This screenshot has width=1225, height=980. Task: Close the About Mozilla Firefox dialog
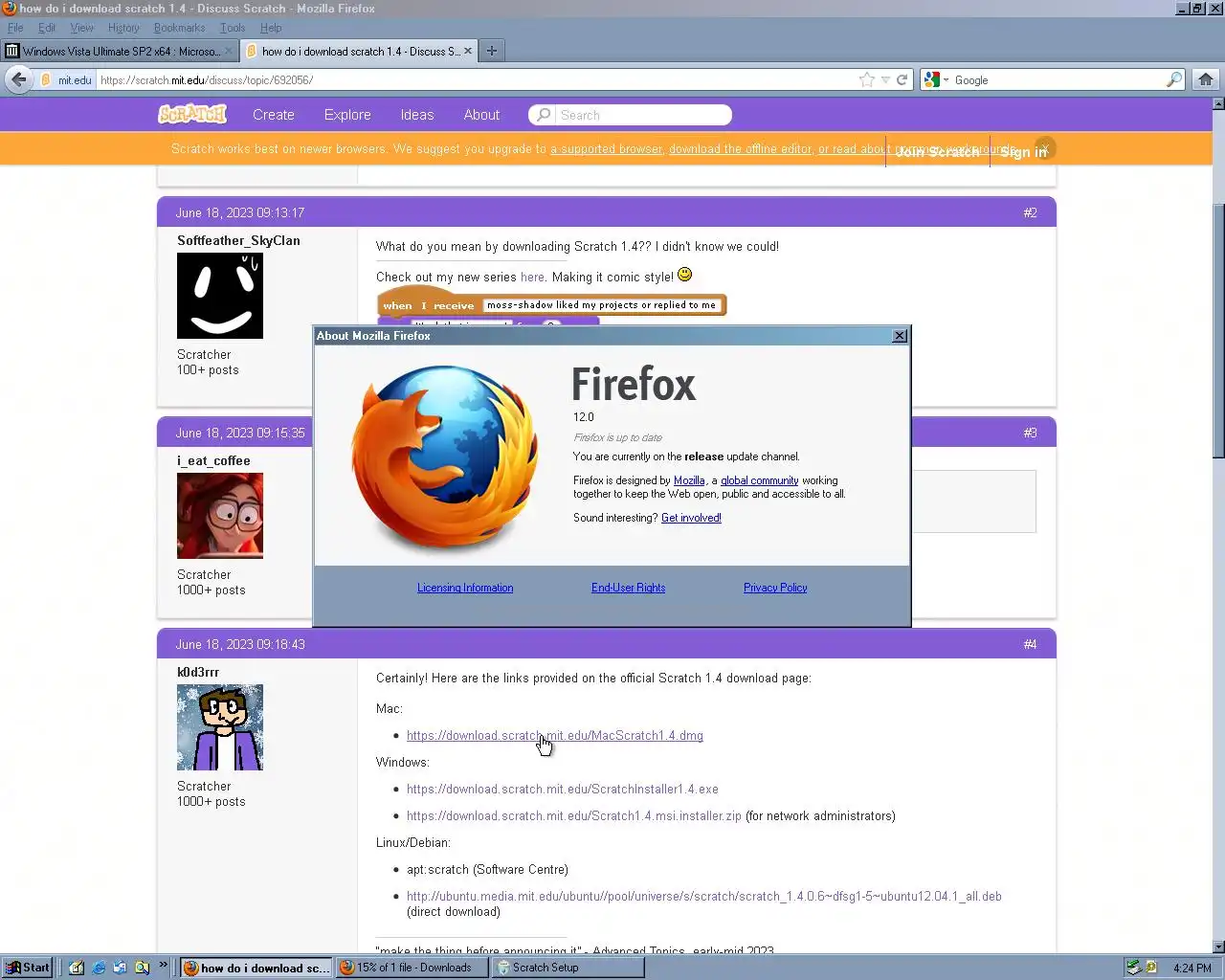point(900,336)
